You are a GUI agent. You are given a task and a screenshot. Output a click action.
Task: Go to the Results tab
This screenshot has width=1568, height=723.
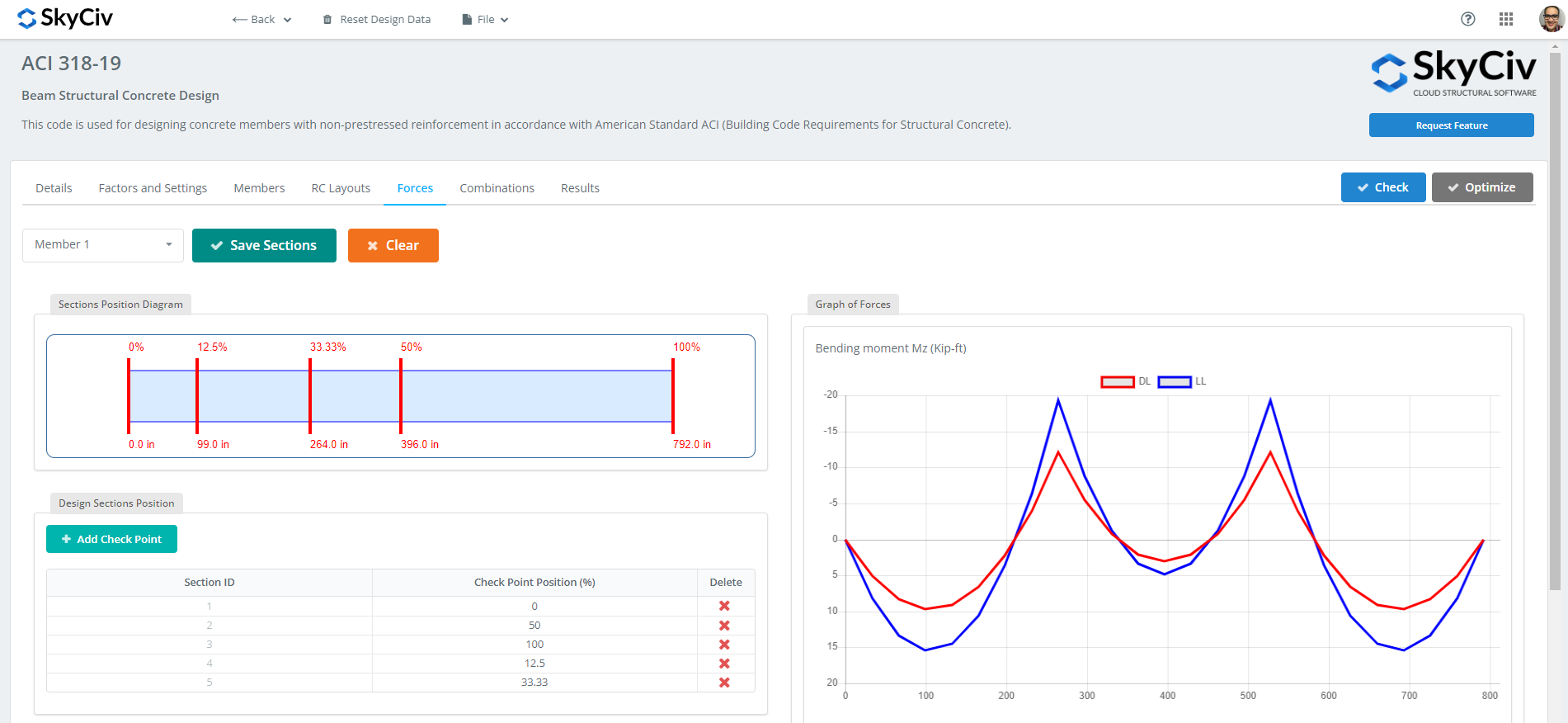coord(580,188)
